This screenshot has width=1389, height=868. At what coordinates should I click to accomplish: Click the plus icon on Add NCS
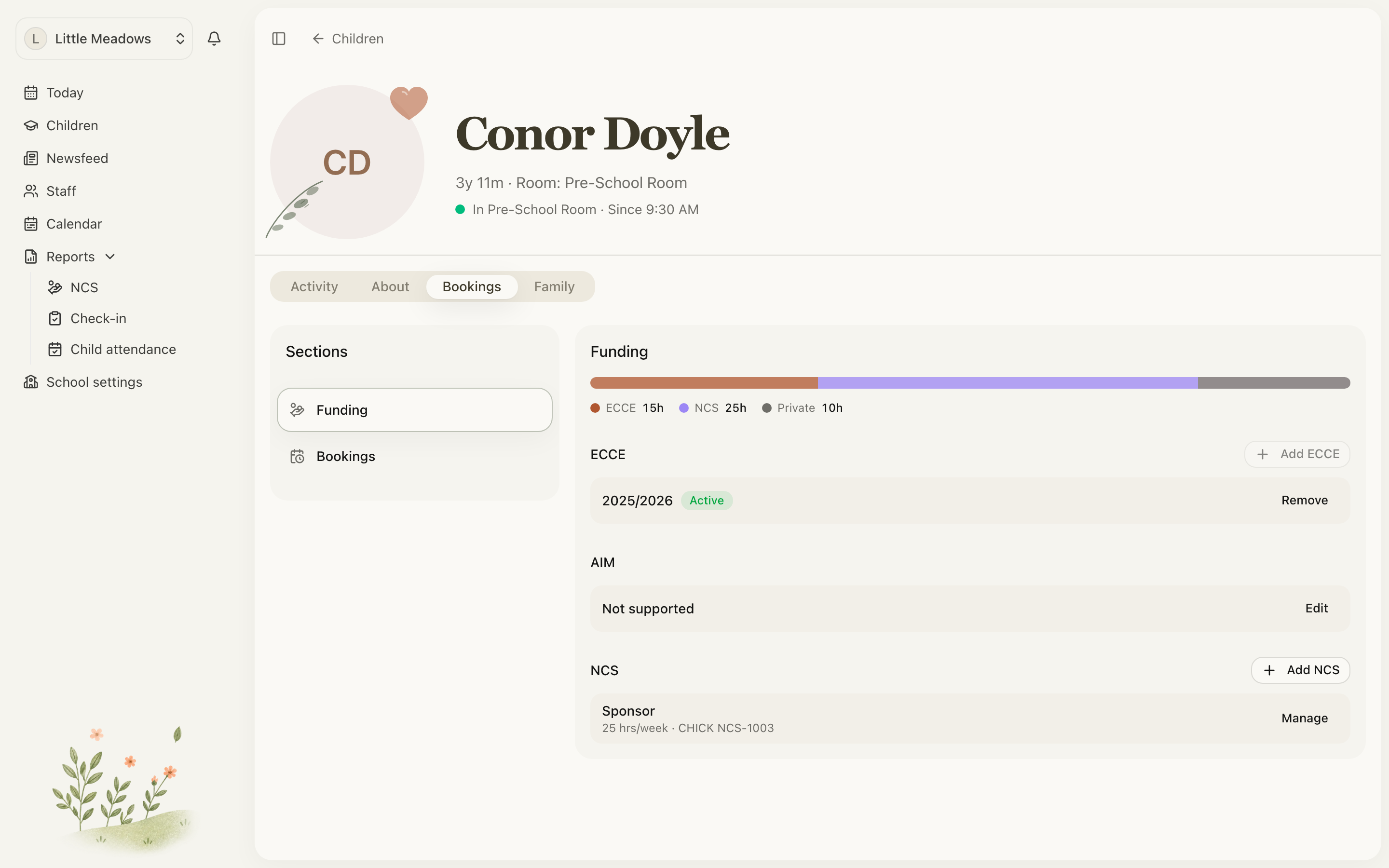pyautogui.click(x=1269, y=670)
